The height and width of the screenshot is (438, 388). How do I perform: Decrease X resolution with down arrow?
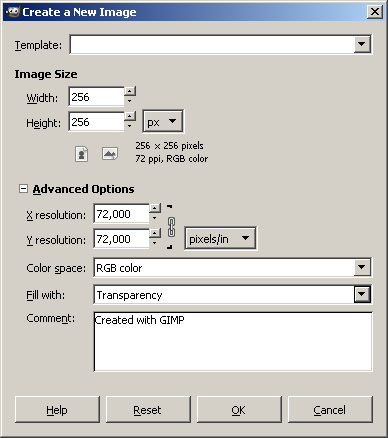[155, 218]
